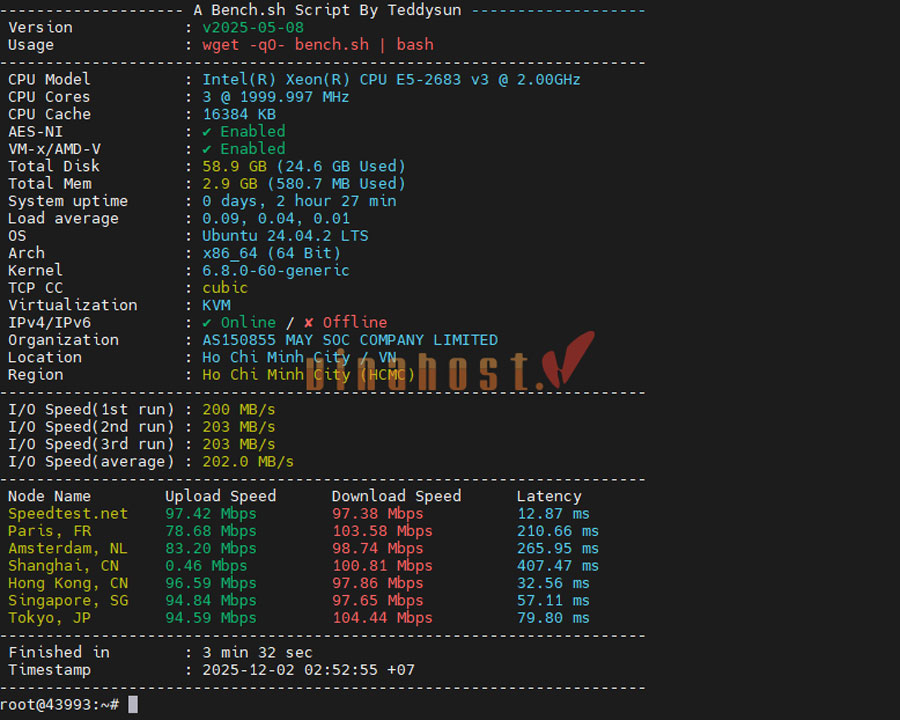Click the Upload Speed column header

coord(220,496)
